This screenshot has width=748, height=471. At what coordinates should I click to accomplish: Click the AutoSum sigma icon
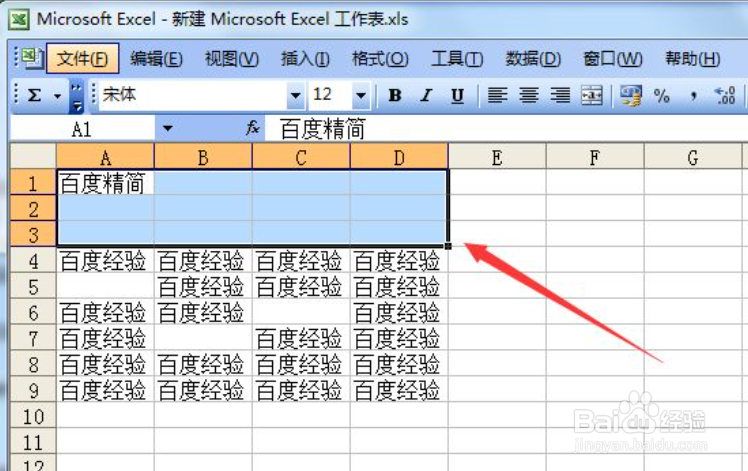34,96
